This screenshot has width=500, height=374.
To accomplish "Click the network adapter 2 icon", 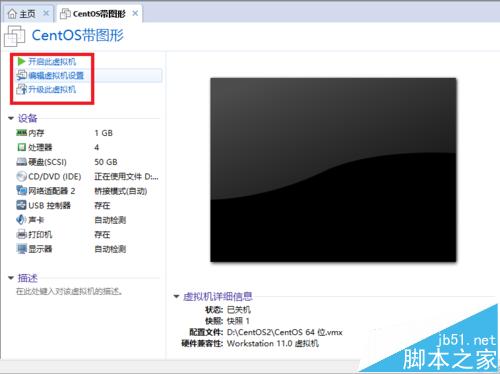I will [22, 191].
